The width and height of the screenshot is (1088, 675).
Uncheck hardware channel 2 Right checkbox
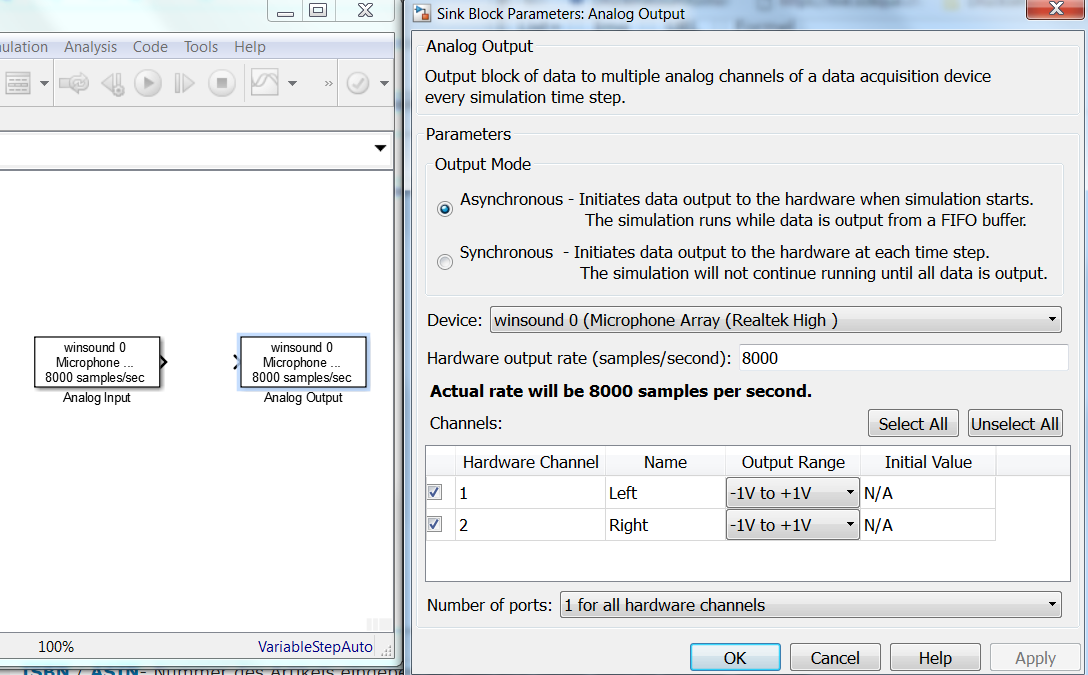(435, 525)
